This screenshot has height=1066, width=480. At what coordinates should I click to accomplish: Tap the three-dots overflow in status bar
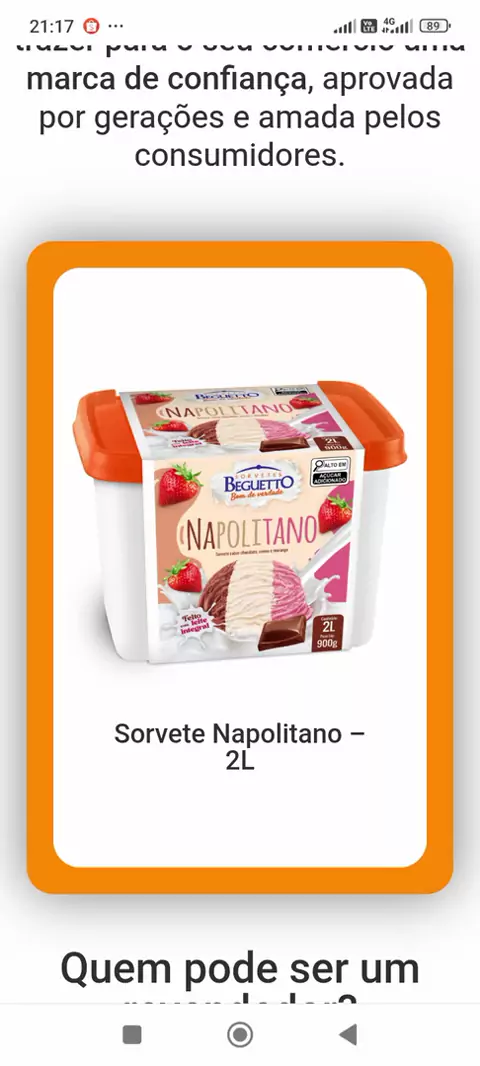click(x=116, y=27)
